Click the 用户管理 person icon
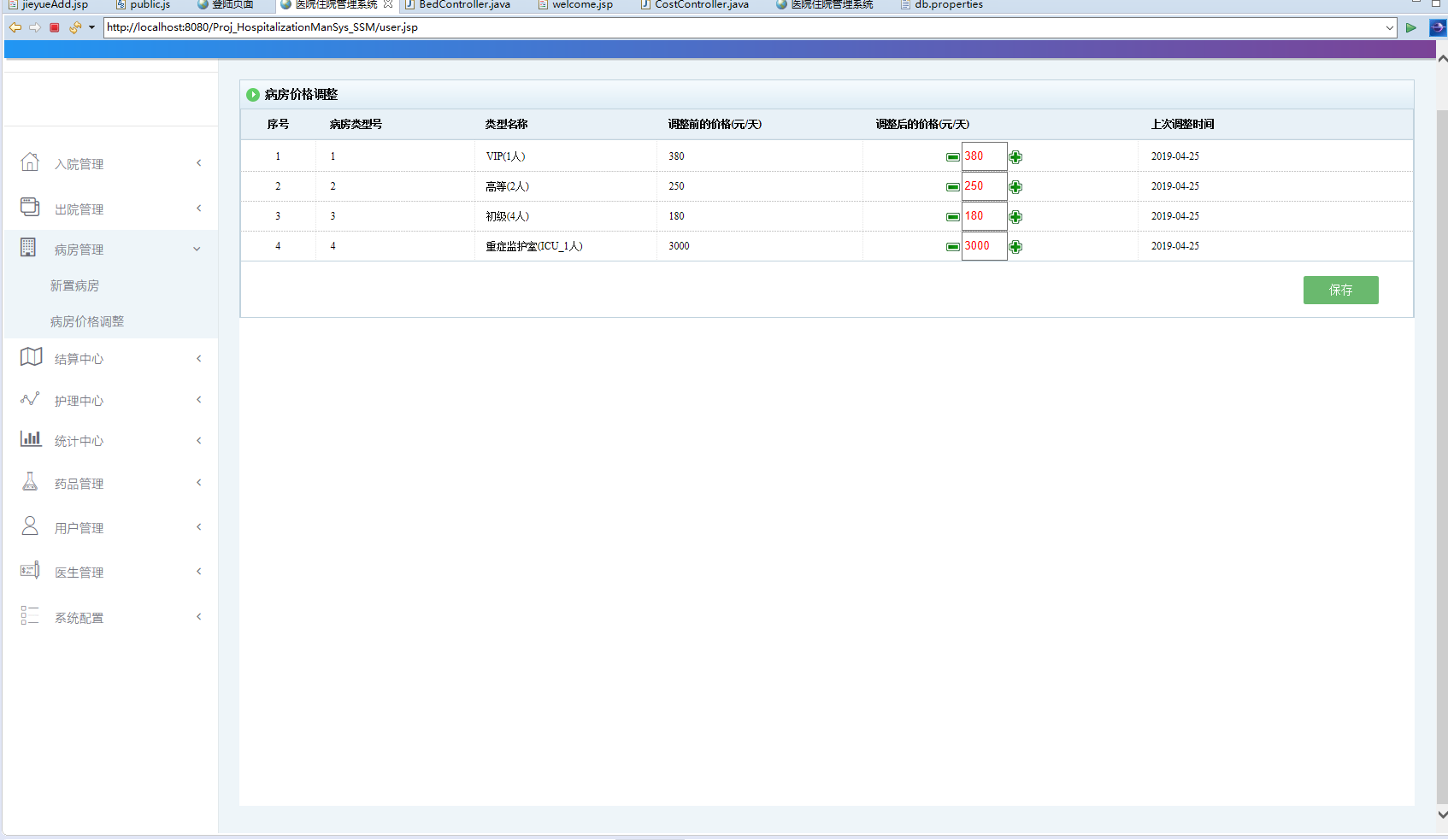Viewport: 1448px width, 840px height. tap(30, 526)
